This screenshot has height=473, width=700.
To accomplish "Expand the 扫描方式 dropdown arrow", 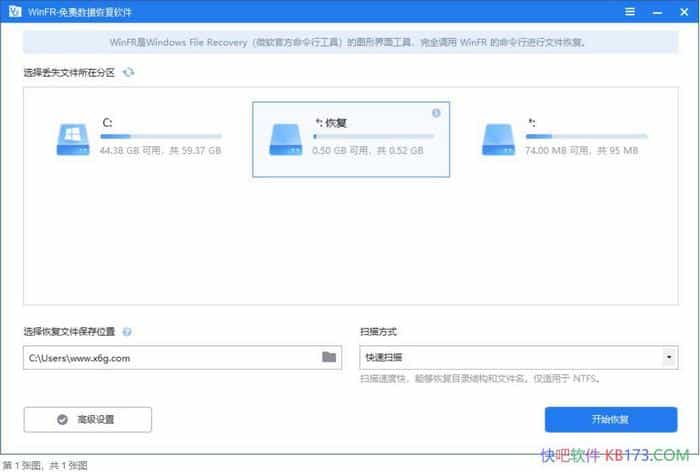I will click(668, 357).
